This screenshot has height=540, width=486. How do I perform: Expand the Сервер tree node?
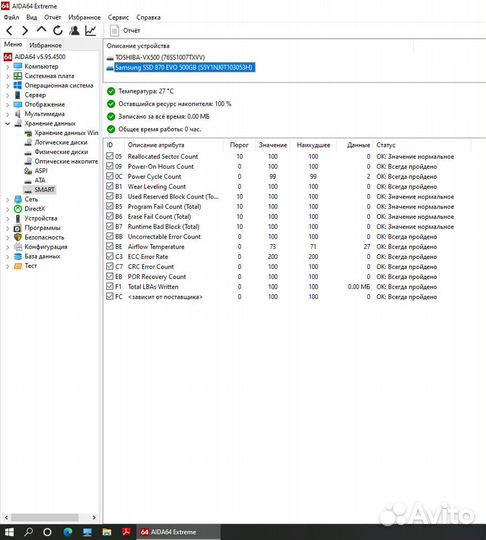pyautogui.click(x=8, y=95)
